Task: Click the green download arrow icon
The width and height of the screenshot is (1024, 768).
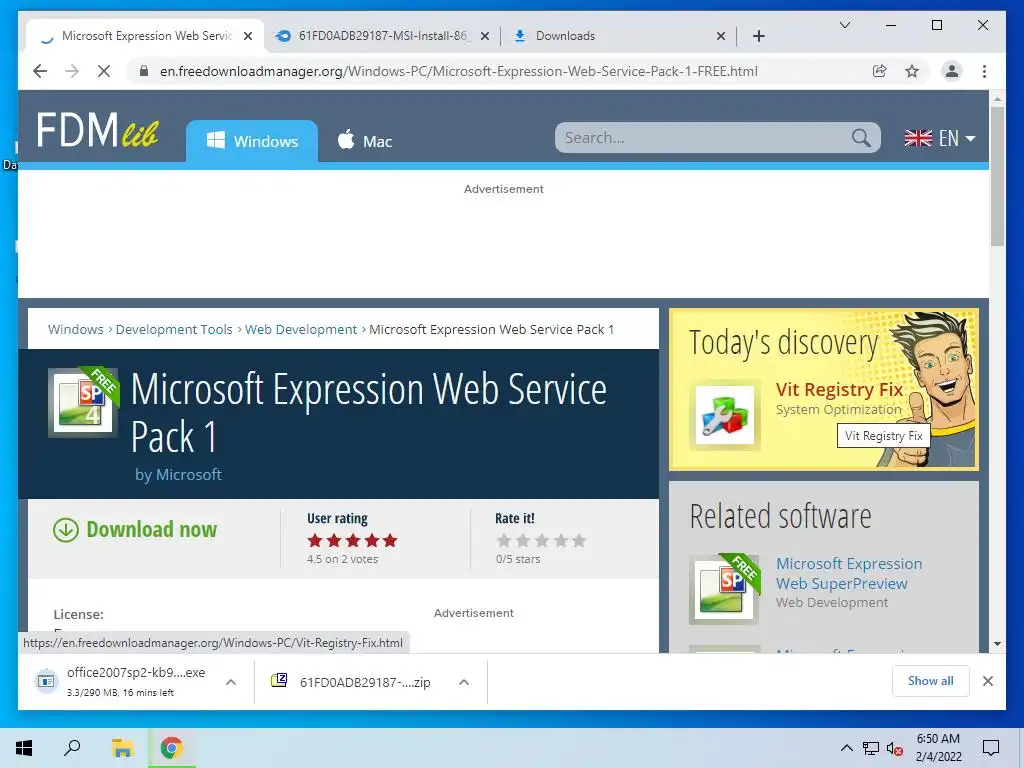Action: [x=66, y=530]
